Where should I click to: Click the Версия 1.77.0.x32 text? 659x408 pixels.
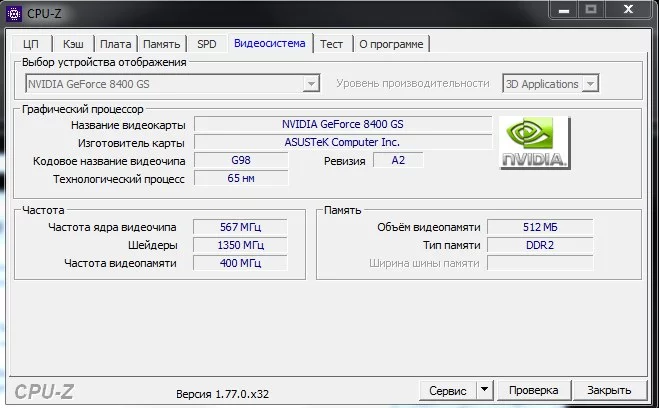pyautogui.click(x=222, y=394)
